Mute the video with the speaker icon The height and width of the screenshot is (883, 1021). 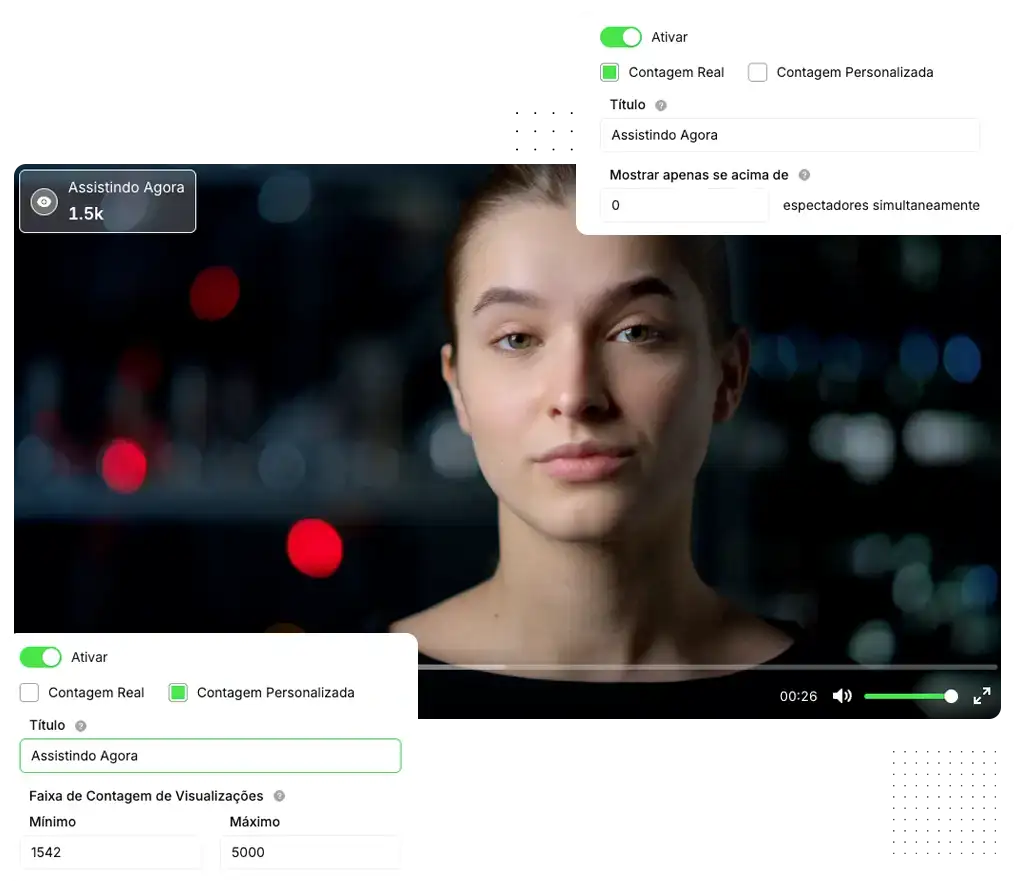point(842,696)
